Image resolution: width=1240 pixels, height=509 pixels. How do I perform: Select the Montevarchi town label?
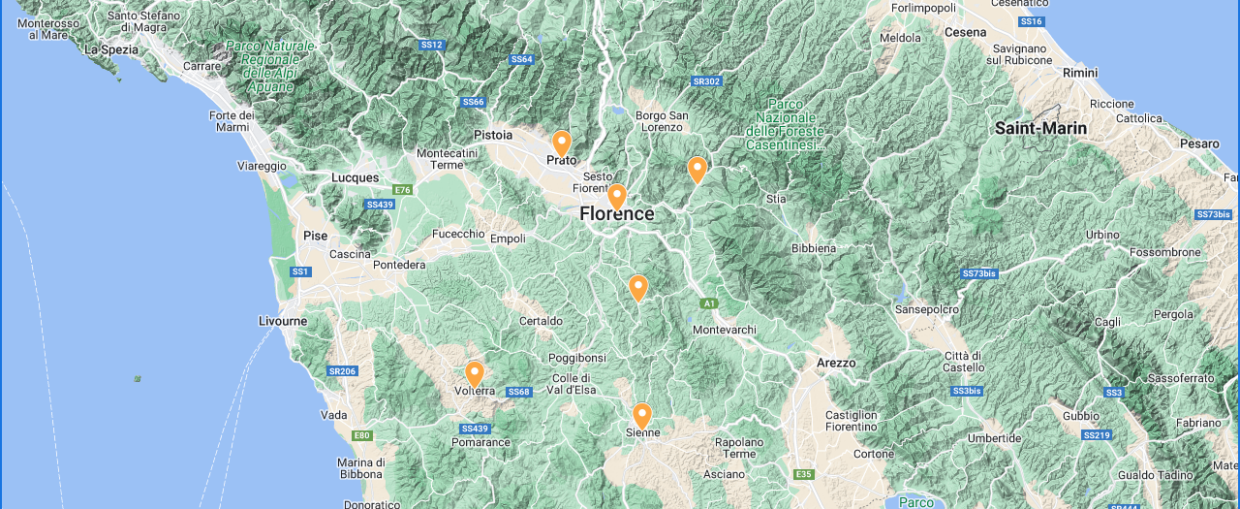[725, 330]
